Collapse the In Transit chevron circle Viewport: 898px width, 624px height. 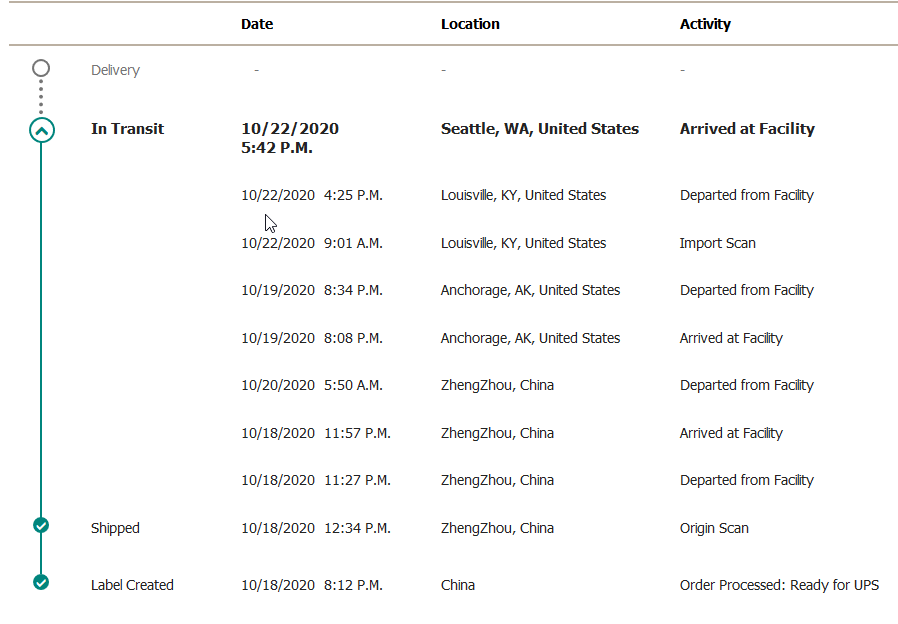pos(41,131)
